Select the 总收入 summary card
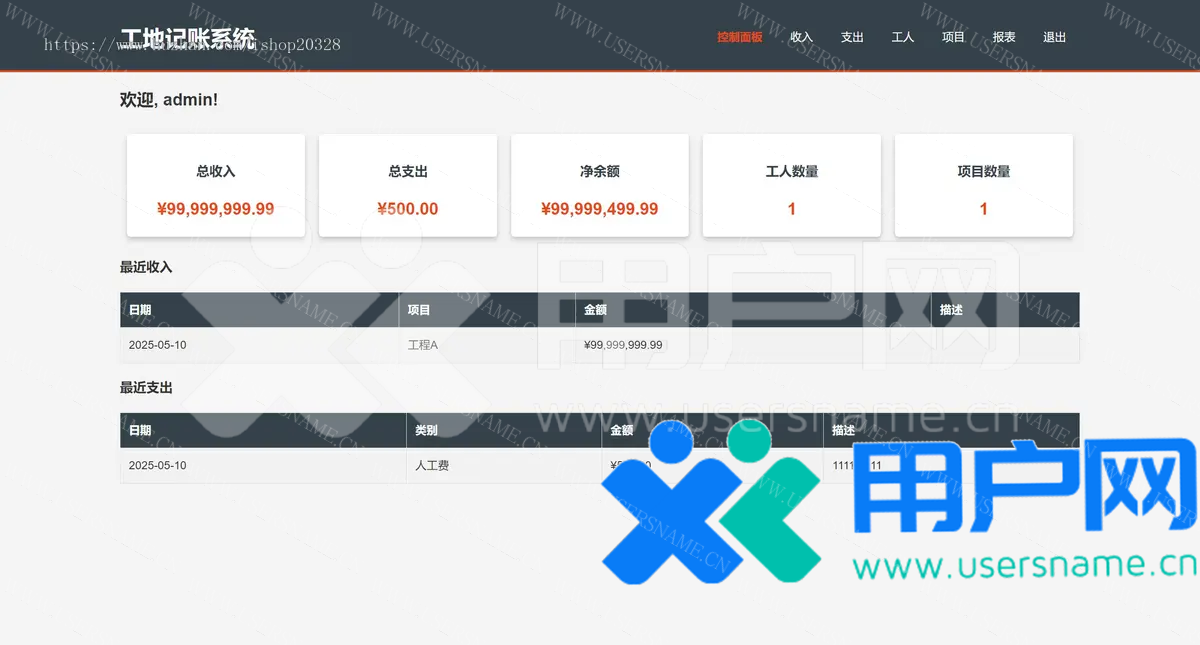The width and height of the screenshot is (1200, 645). 216,186
